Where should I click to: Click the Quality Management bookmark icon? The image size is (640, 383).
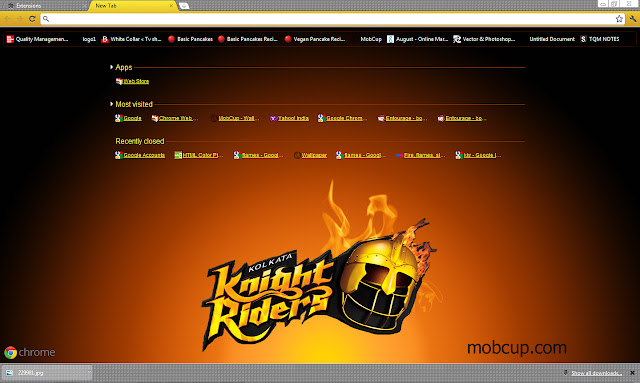tap(10, 39)
